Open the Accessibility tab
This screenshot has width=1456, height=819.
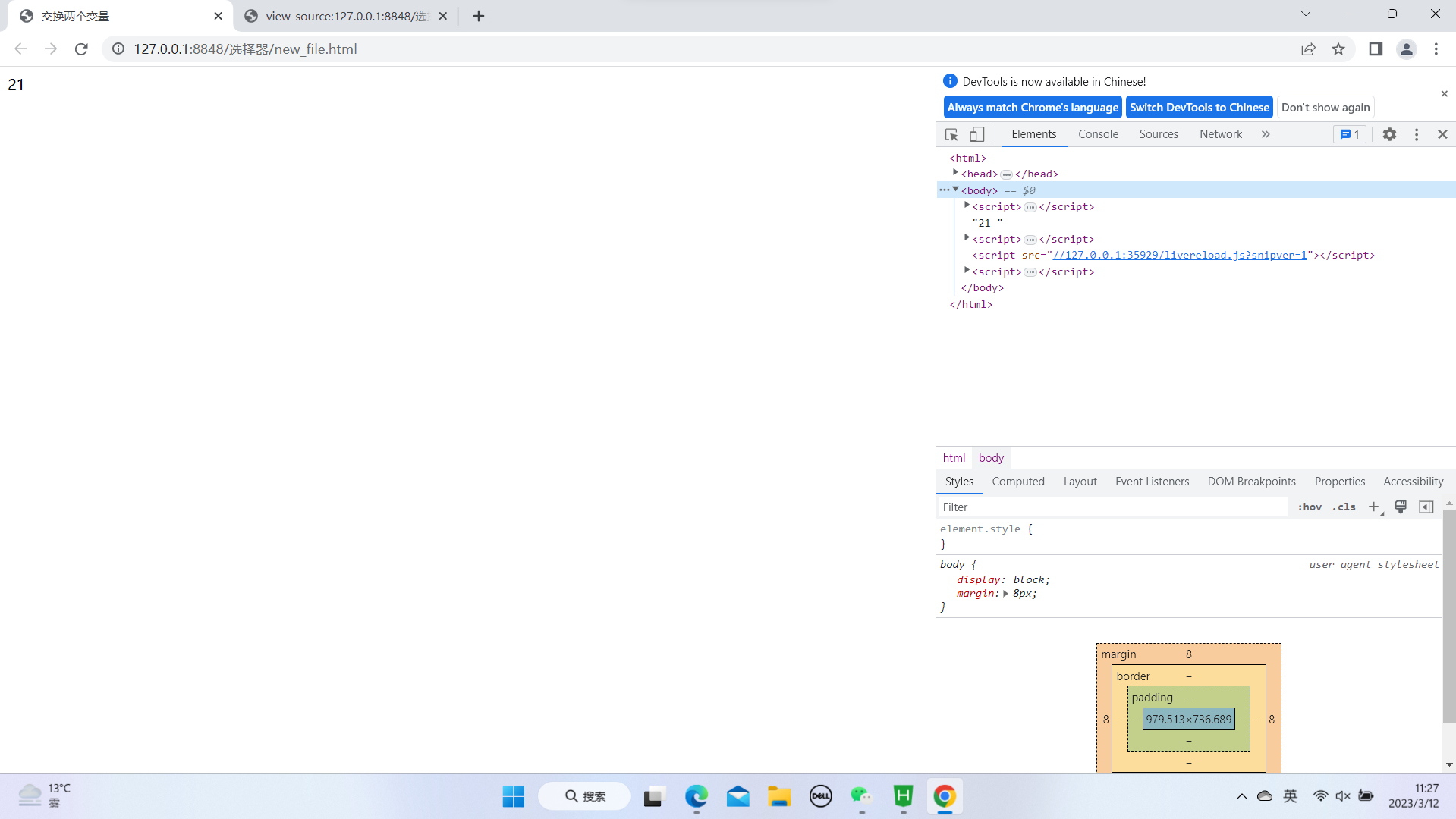click(1413, 482)
